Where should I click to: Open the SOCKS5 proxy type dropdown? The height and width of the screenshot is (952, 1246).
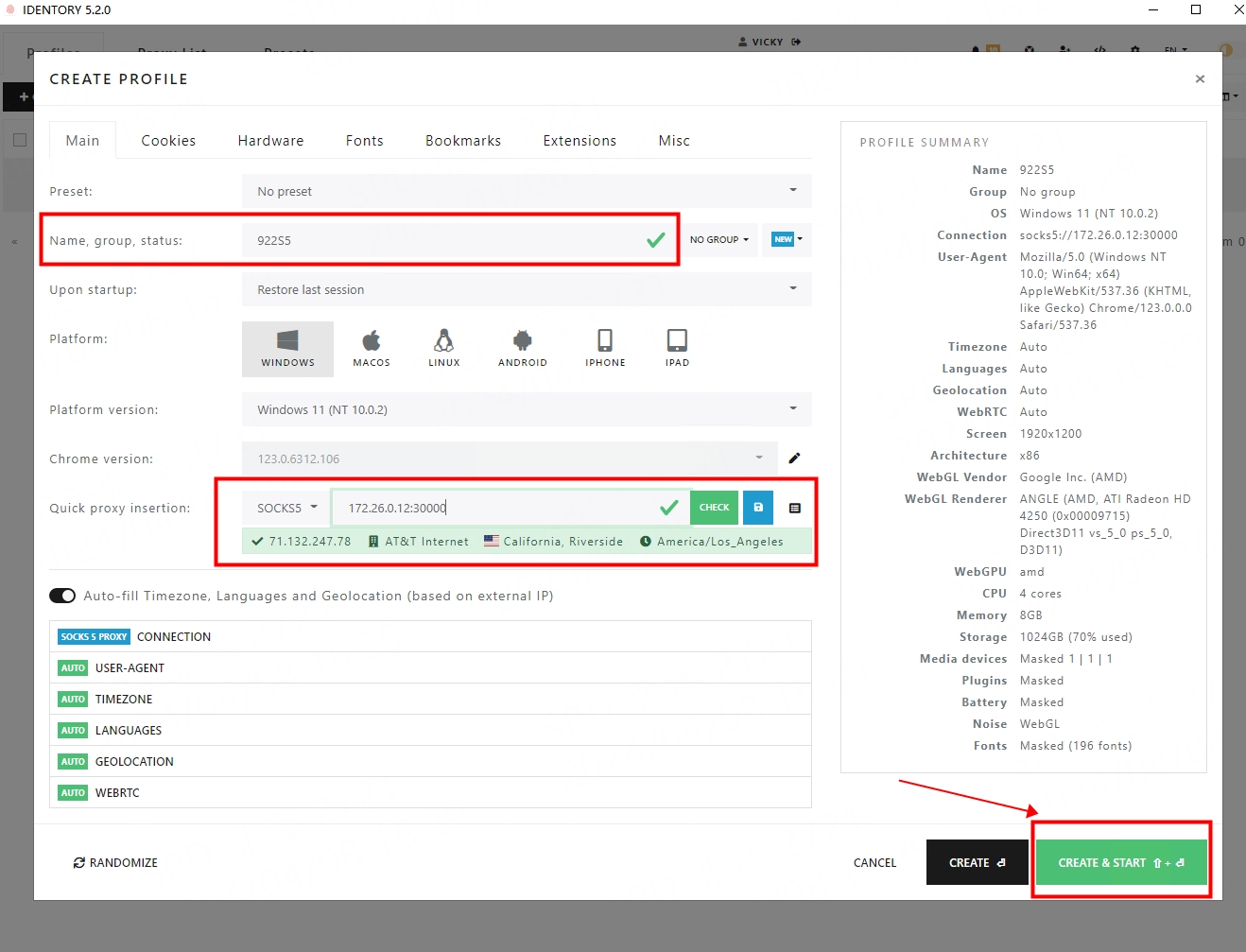click(x=286, y=508)
